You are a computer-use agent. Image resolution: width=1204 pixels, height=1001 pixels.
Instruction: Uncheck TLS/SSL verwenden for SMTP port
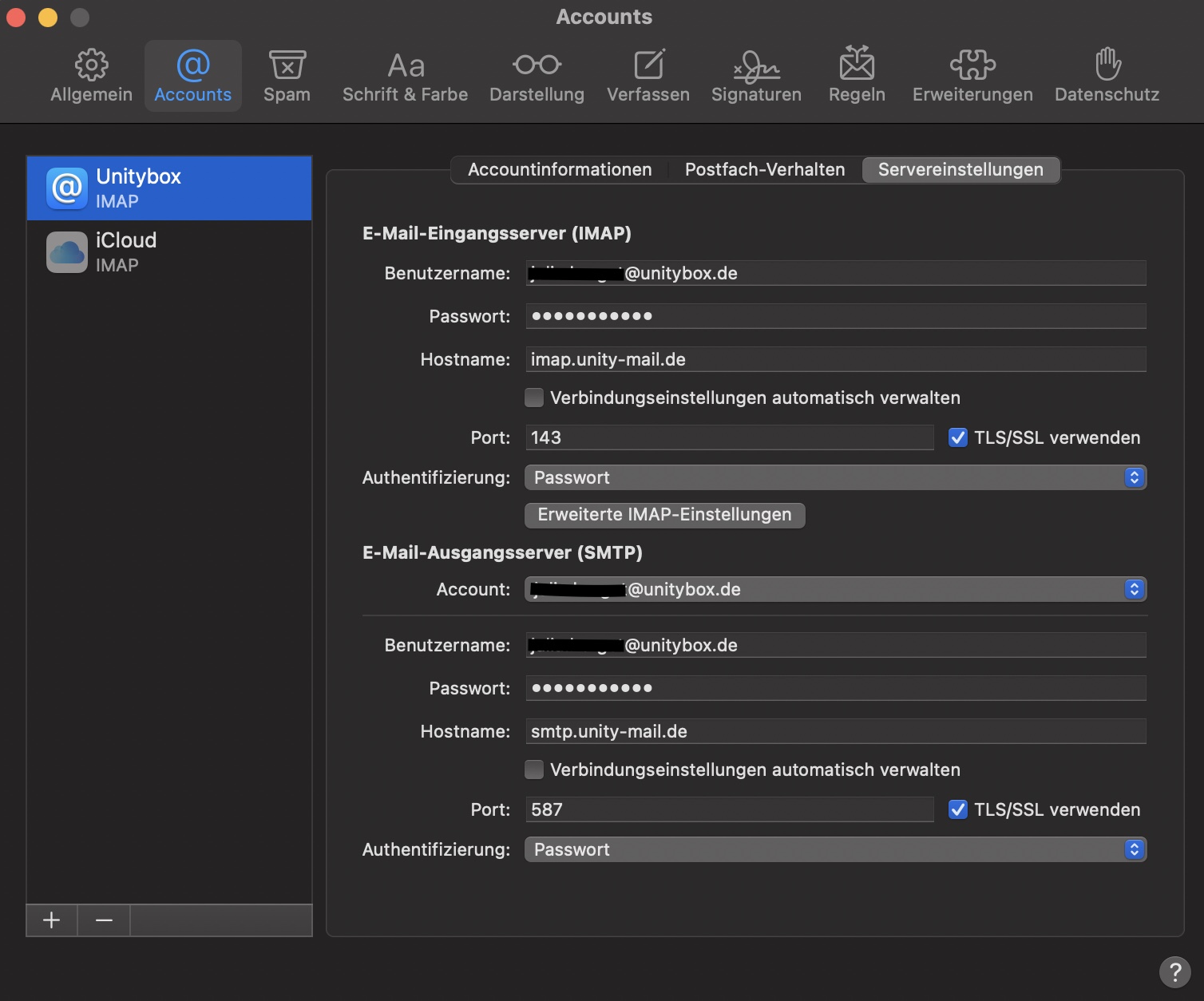click(958, 809)
